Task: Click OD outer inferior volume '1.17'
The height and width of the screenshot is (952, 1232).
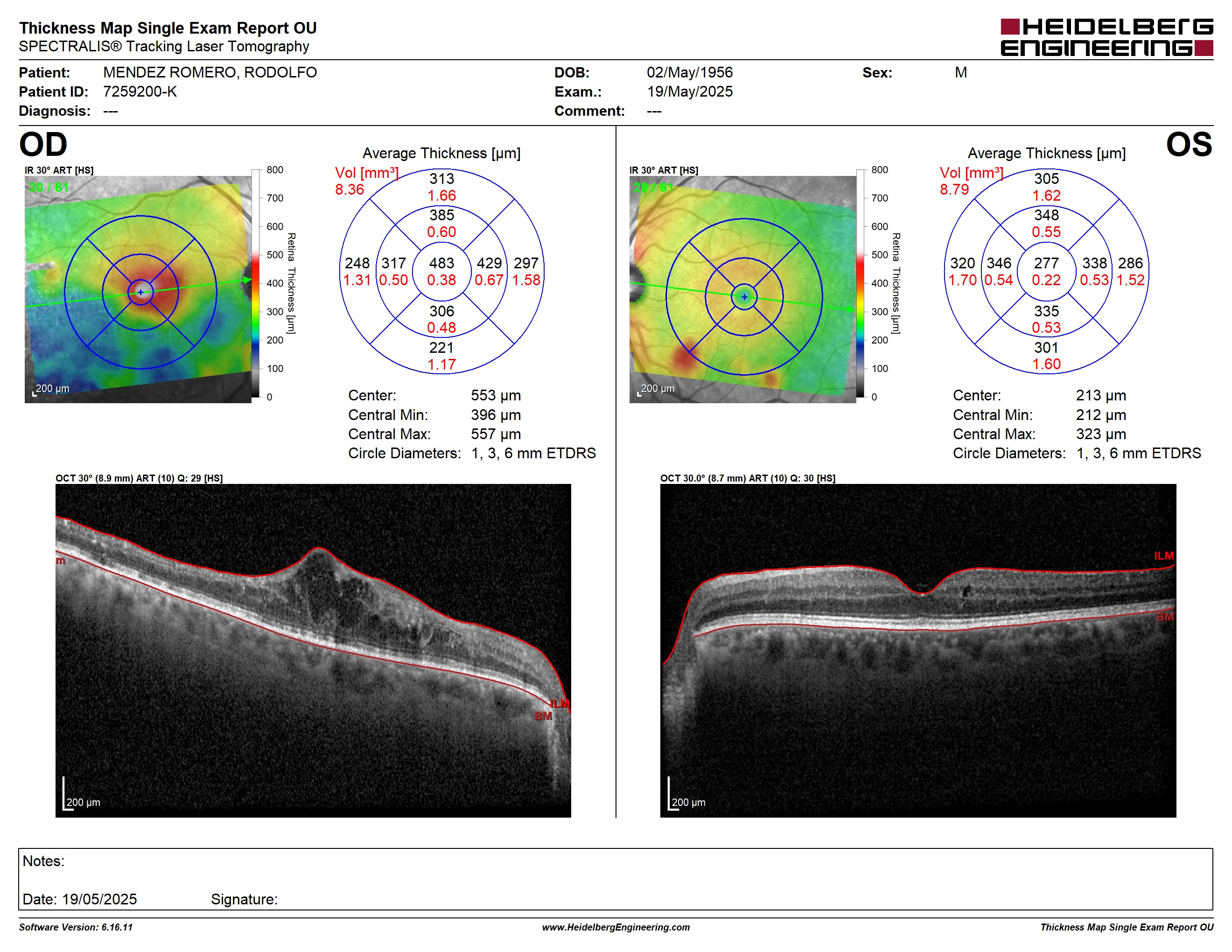Action: point(441,365)
